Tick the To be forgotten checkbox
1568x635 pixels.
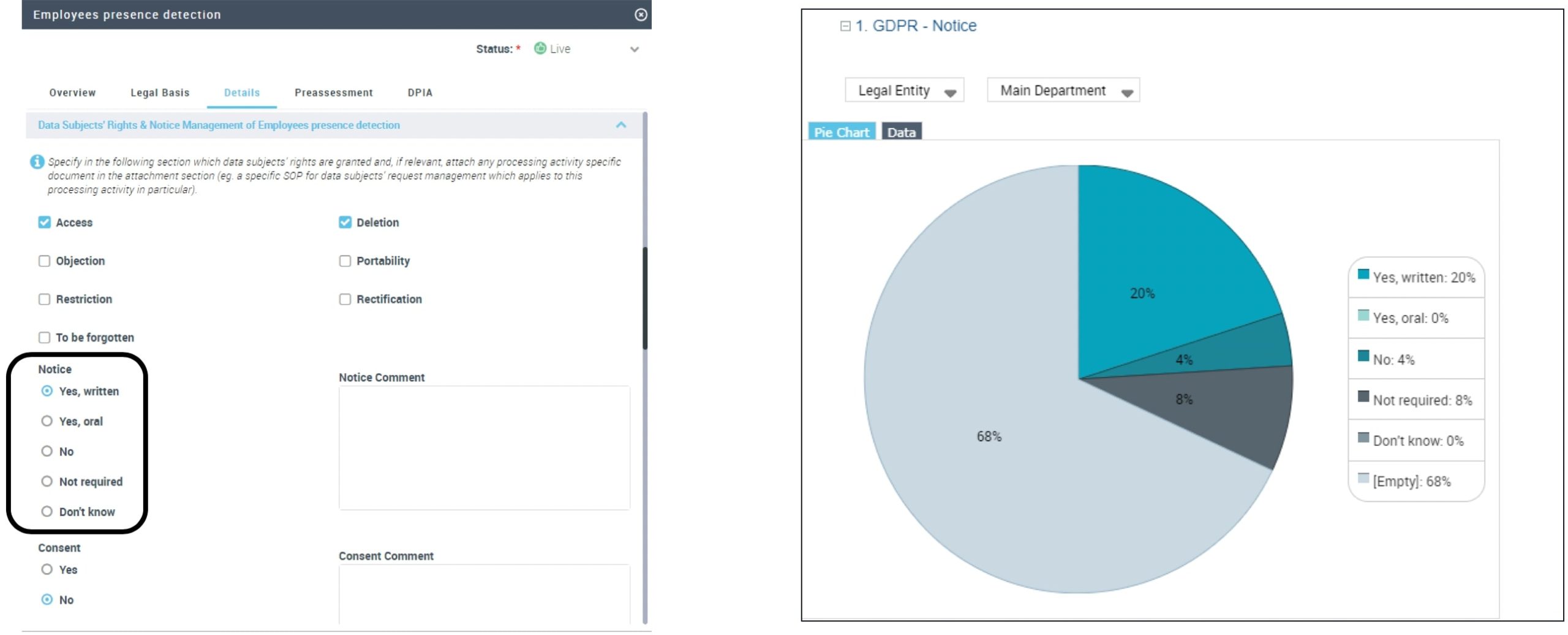(x=44, y=338)
